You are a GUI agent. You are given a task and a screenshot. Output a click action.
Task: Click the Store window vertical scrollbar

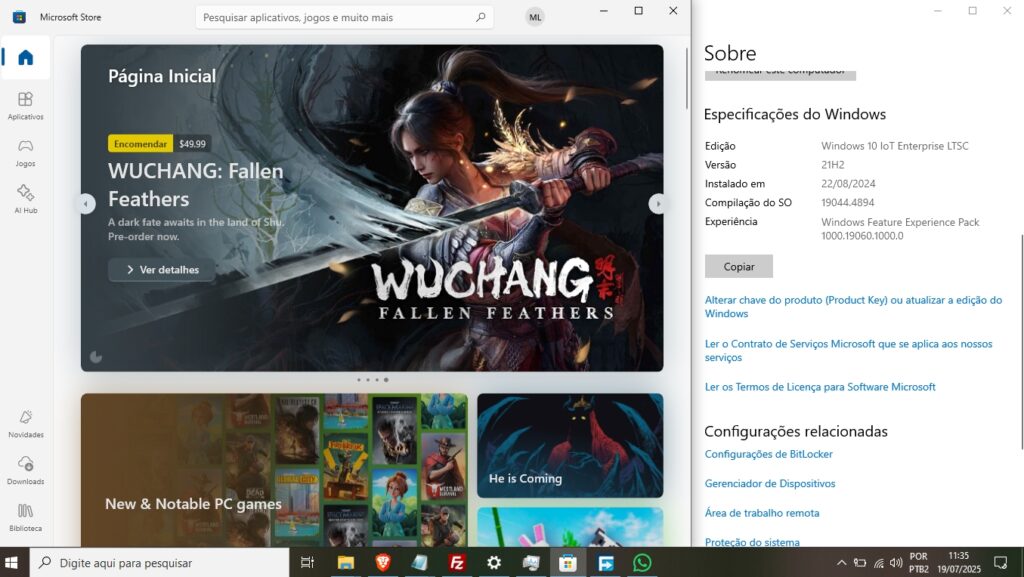[686, 78]
